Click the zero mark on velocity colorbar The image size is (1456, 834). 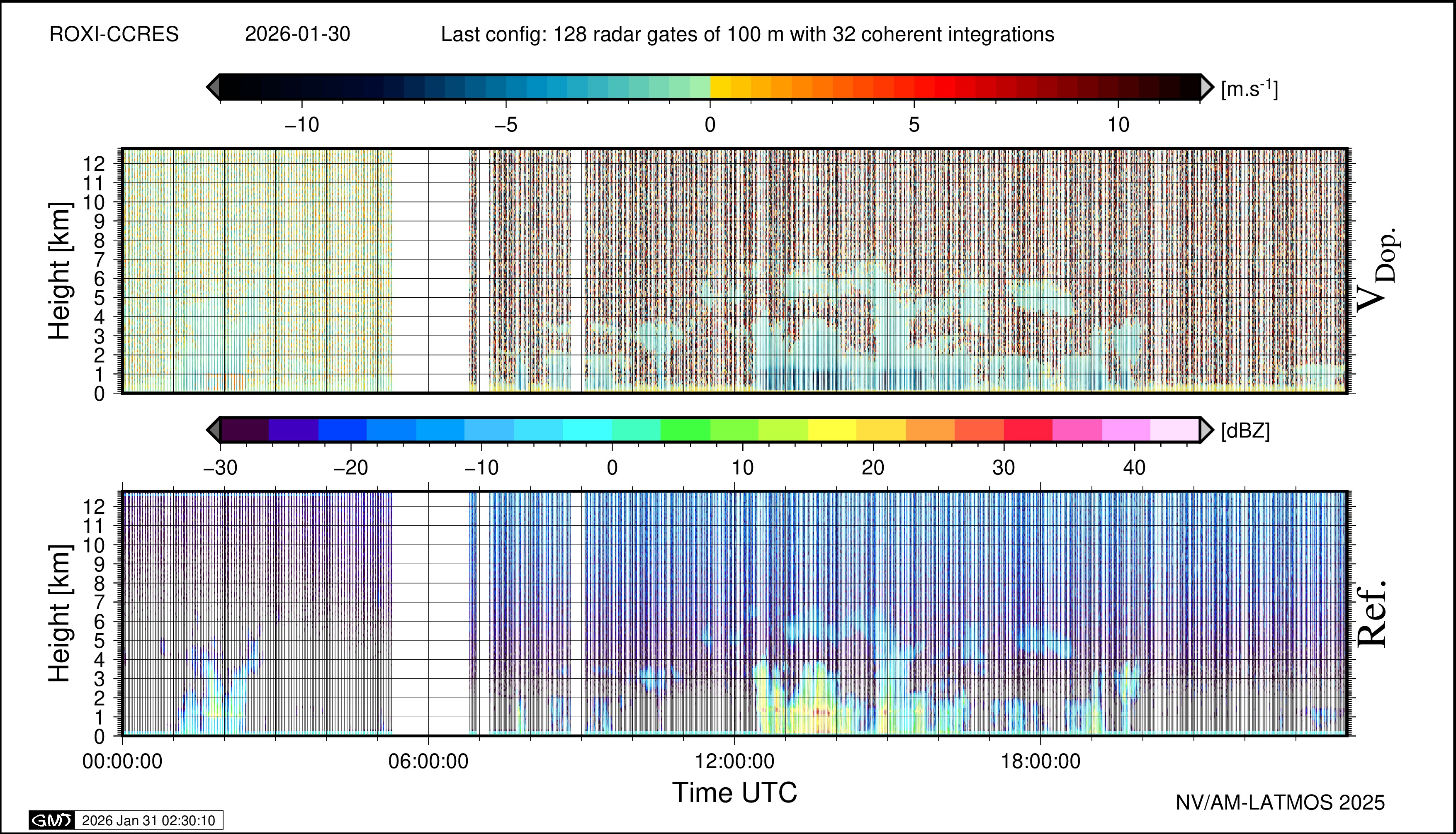[710, 124]
